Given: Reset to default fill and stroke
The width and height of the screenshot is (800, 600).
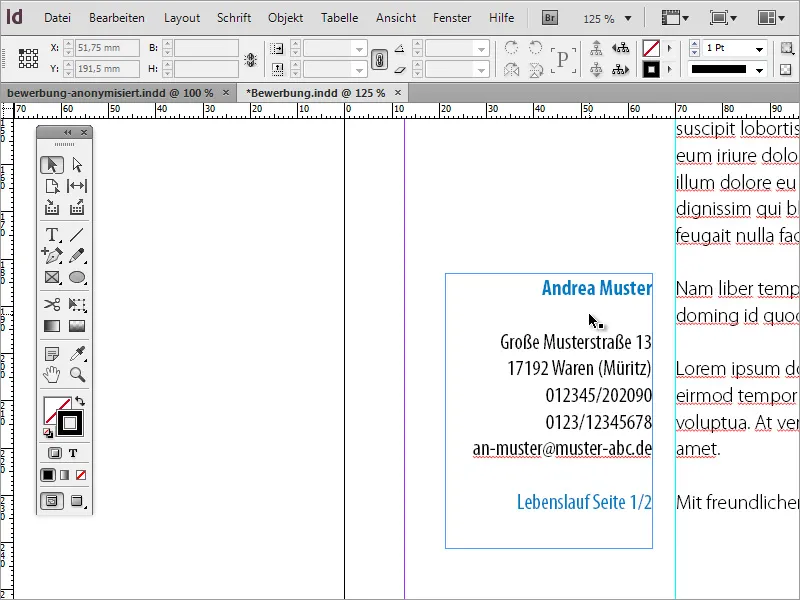Looking at the screenshot, I should pos(47,433).
